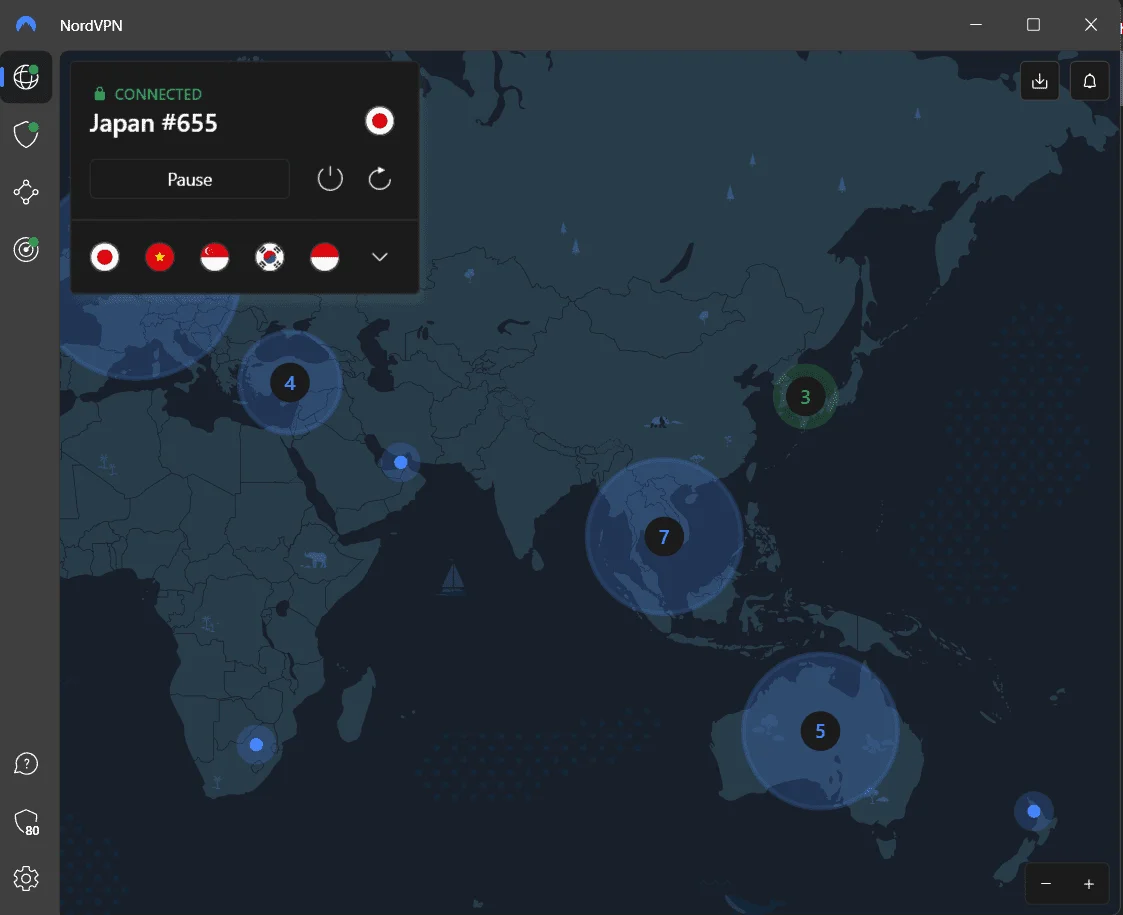The width and height of the screenshot is (1123, 915).
Task: Click the reconnect refresh icon
Action: [x=380, y=179]
